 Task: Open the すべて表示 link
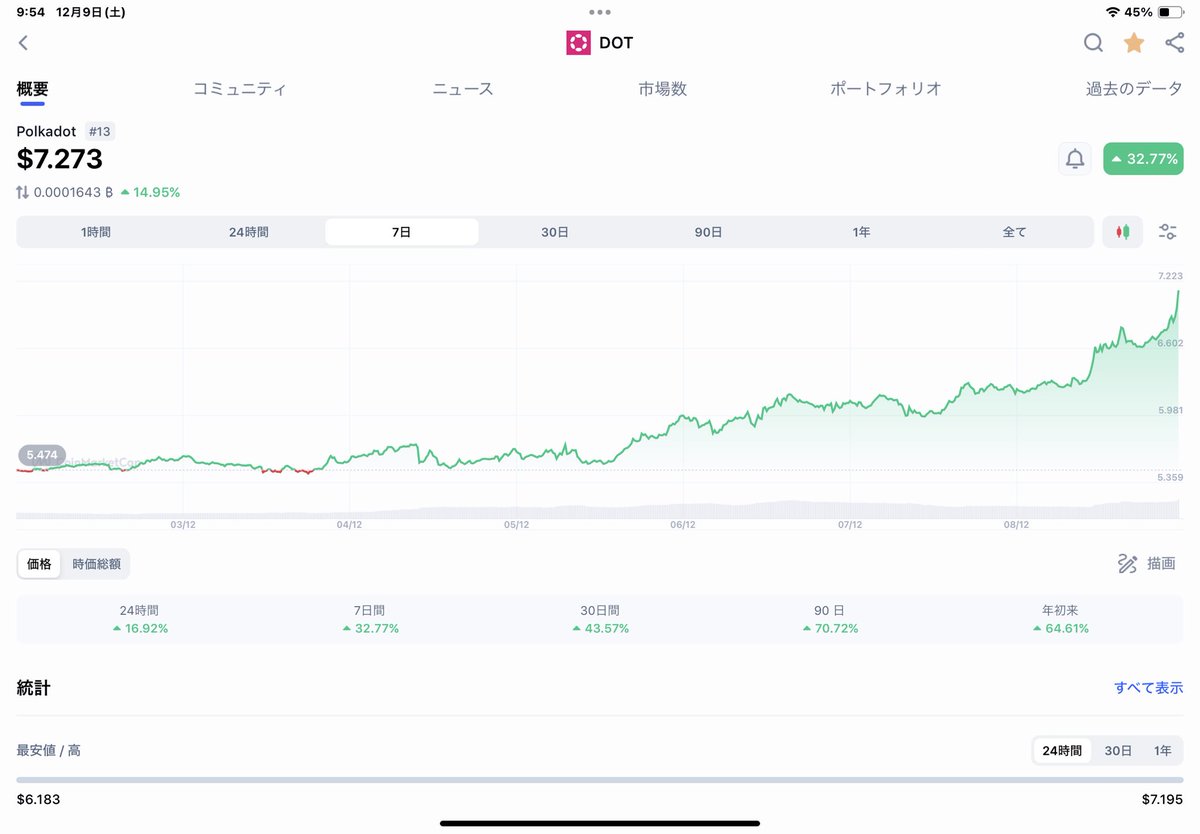point(1149,688)
